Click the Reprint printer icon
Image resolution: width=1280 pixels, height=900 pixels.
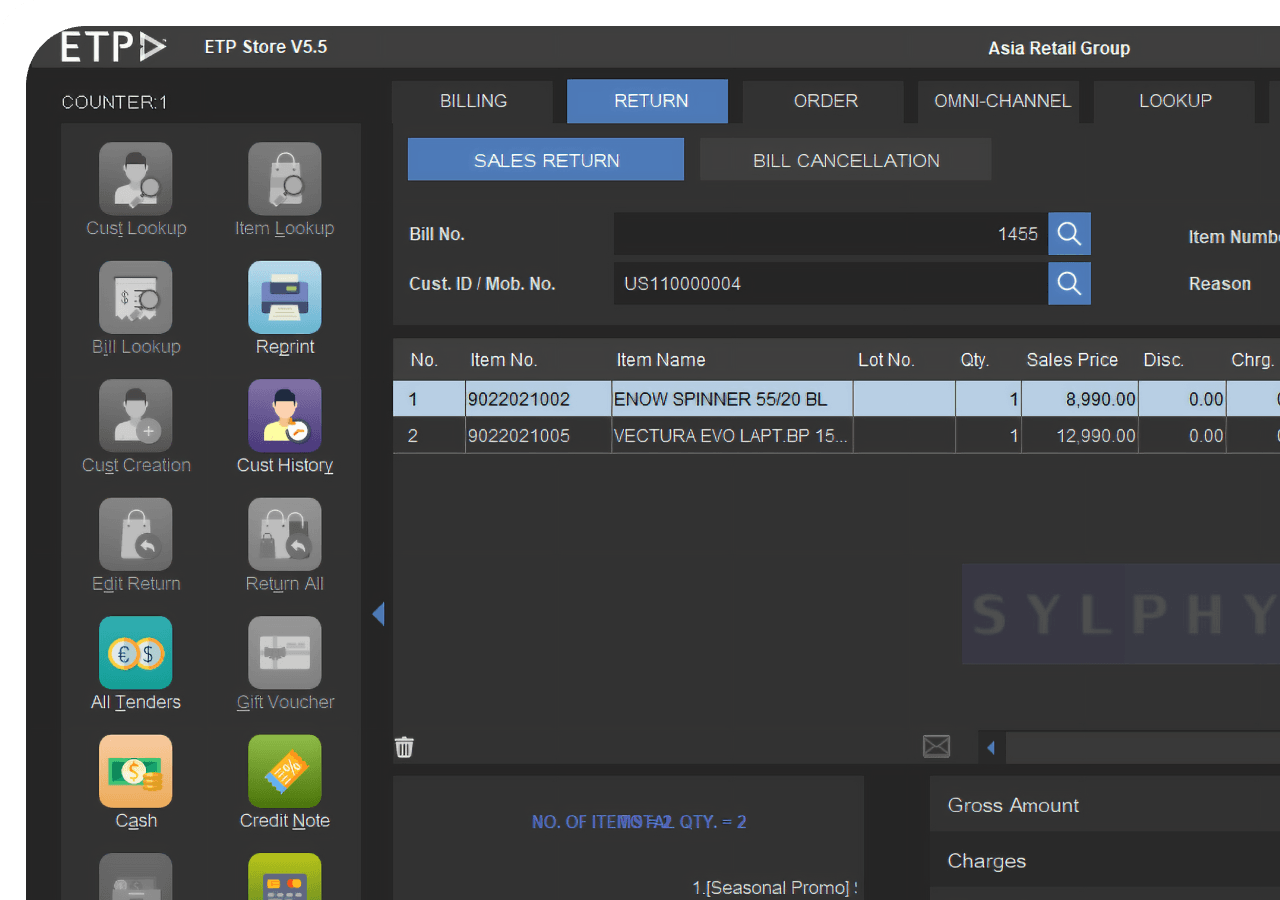tap(285, 298)
